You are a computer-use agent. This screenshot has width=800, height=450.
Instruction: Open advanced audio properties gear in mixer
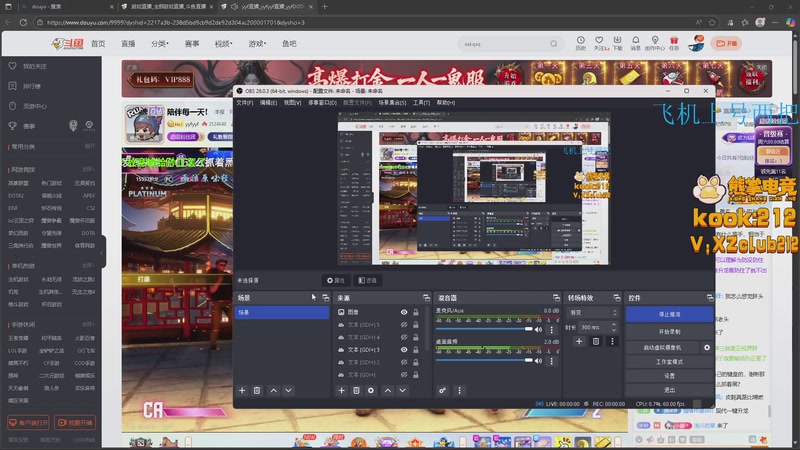click(x=442, y=390)
